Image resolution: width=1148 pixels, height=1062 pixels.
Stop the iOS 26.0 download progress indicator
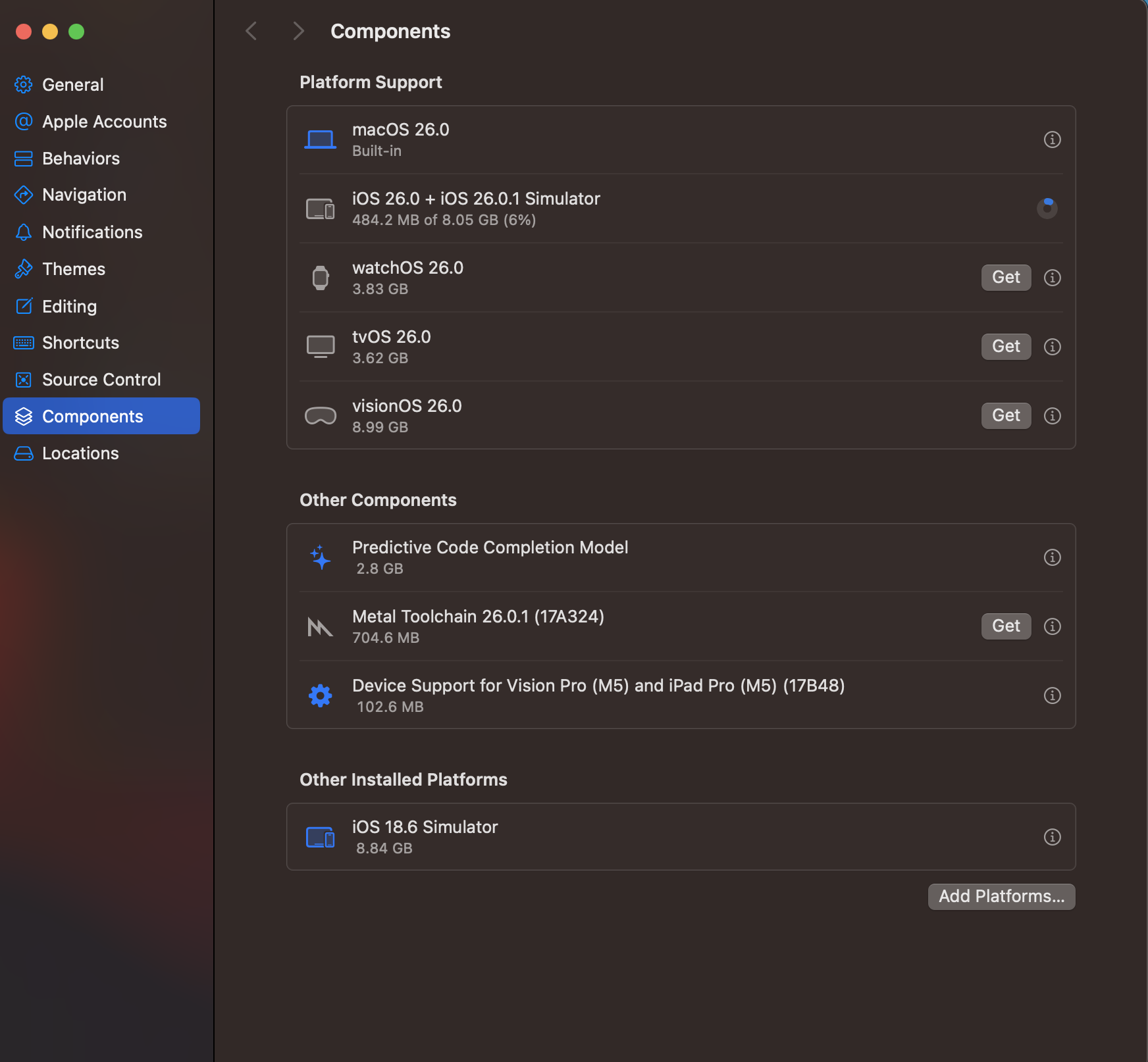tap(1047, 209)
